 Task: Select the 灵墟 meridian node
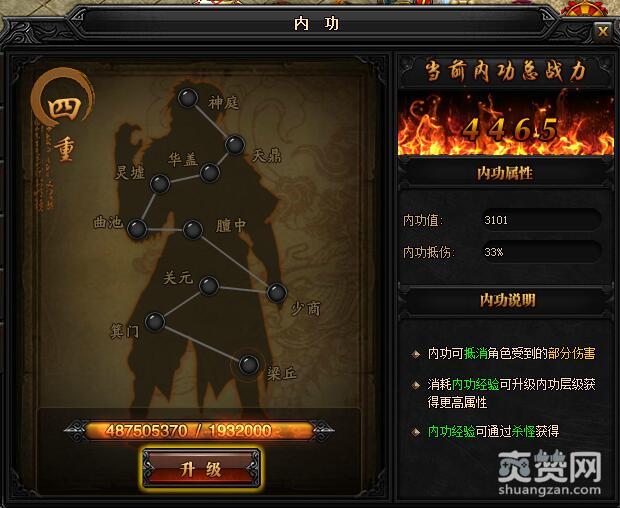160,184
